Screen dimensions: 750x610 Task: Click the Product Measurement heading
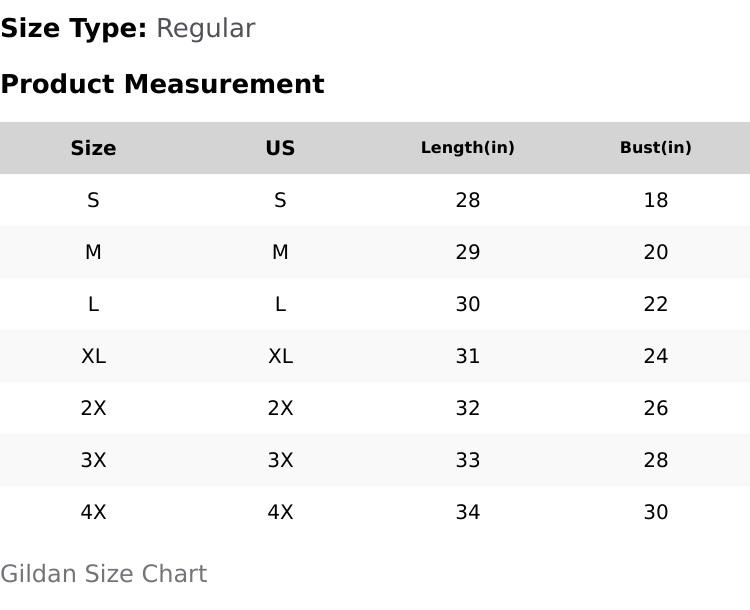click(162, 84)
